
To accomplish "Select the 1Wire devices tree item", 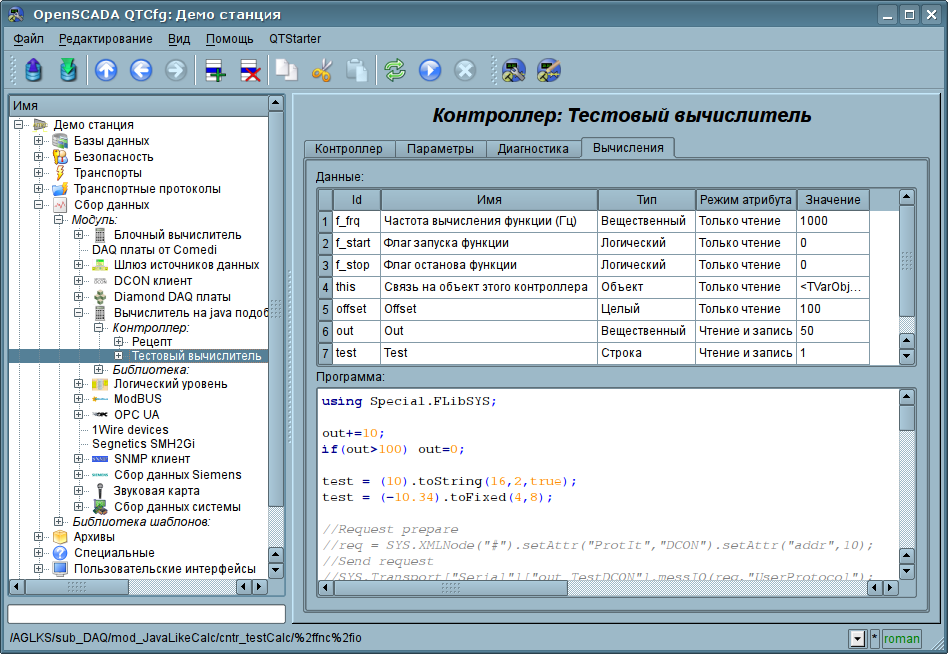I will coord(130,430).
